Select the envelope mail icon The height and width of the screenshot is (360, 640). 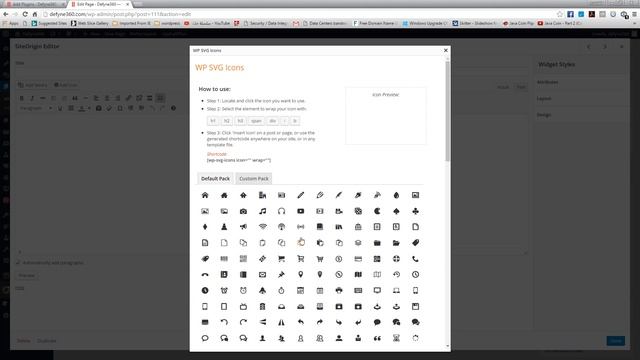262,275
